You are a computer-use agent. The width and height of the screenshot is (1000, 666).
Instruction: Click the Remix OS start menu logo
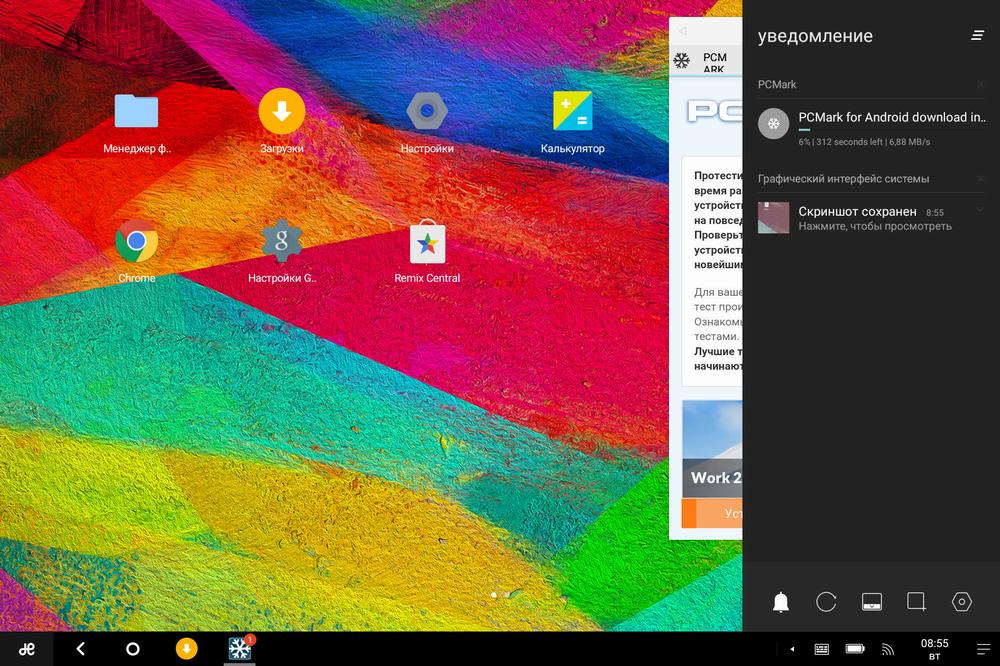pos(28,649)
